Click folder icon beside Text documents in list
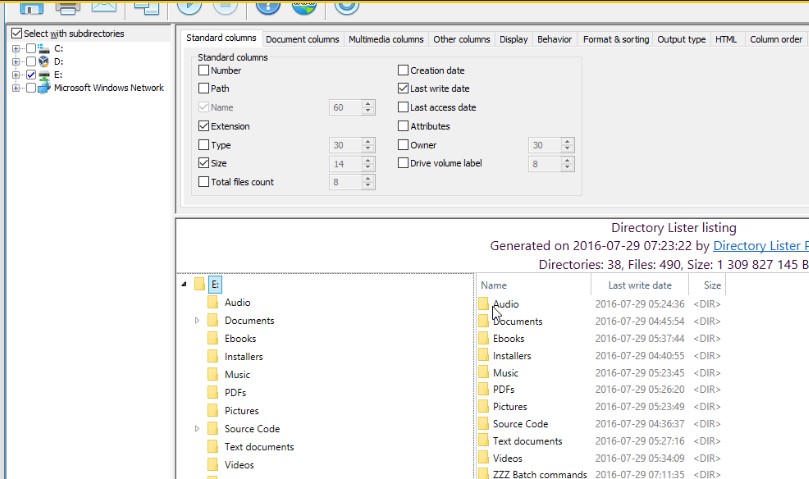 coord(483,441)
